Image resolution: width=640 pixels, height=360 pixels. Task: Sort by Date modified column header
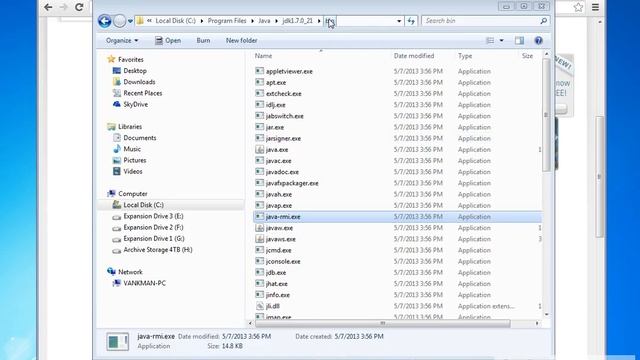point(414,56)
